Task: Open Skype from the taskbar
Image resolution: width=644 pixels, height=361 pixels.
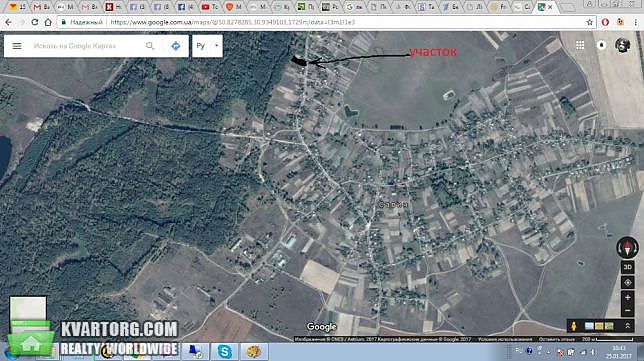Action: [x=225, y=352]
